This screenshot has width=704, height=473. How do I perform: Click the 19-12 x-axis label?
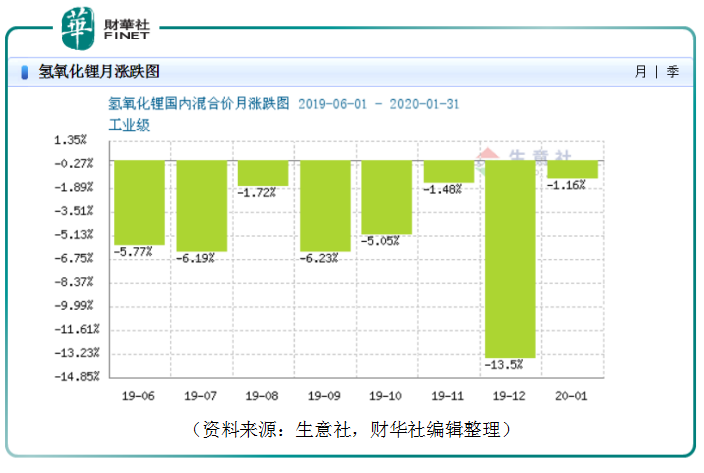click(509, 396)
